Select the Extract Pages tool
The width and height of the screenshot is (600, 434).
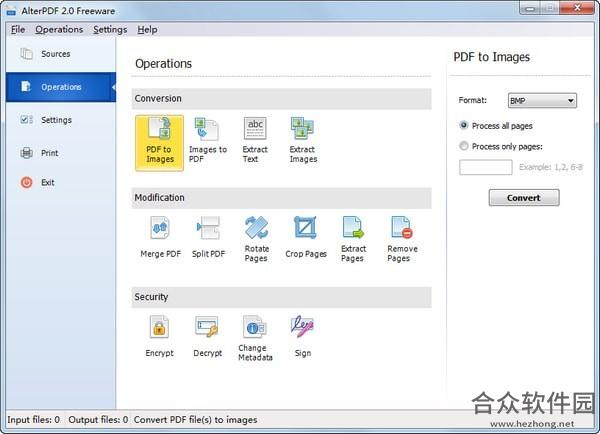pos(353,239)
